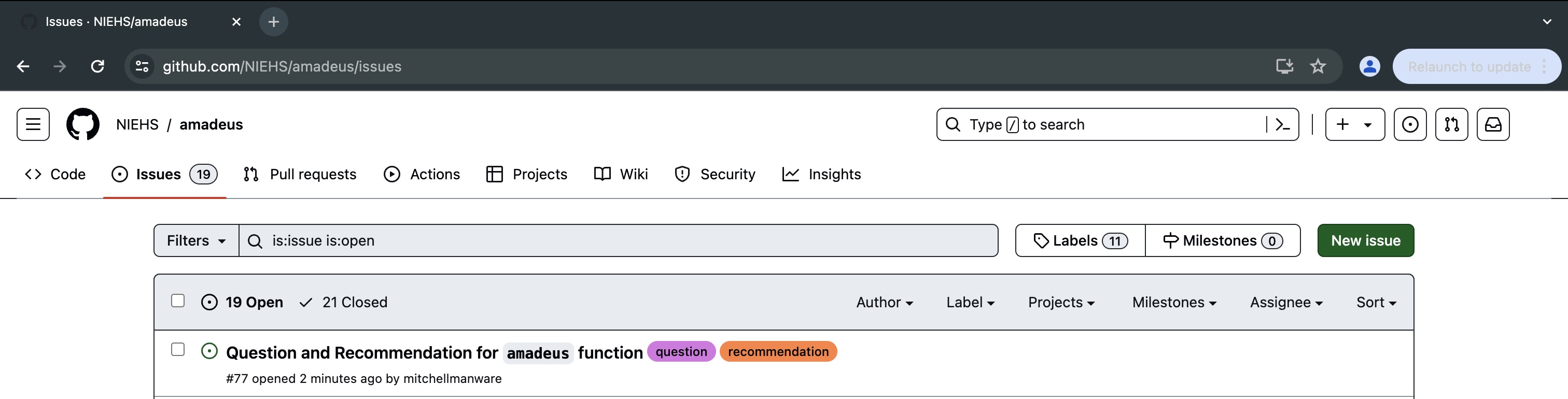This screenshot has width=1568, height=399.
Task: Show 19 Open issues
Action: click(242, 303)
